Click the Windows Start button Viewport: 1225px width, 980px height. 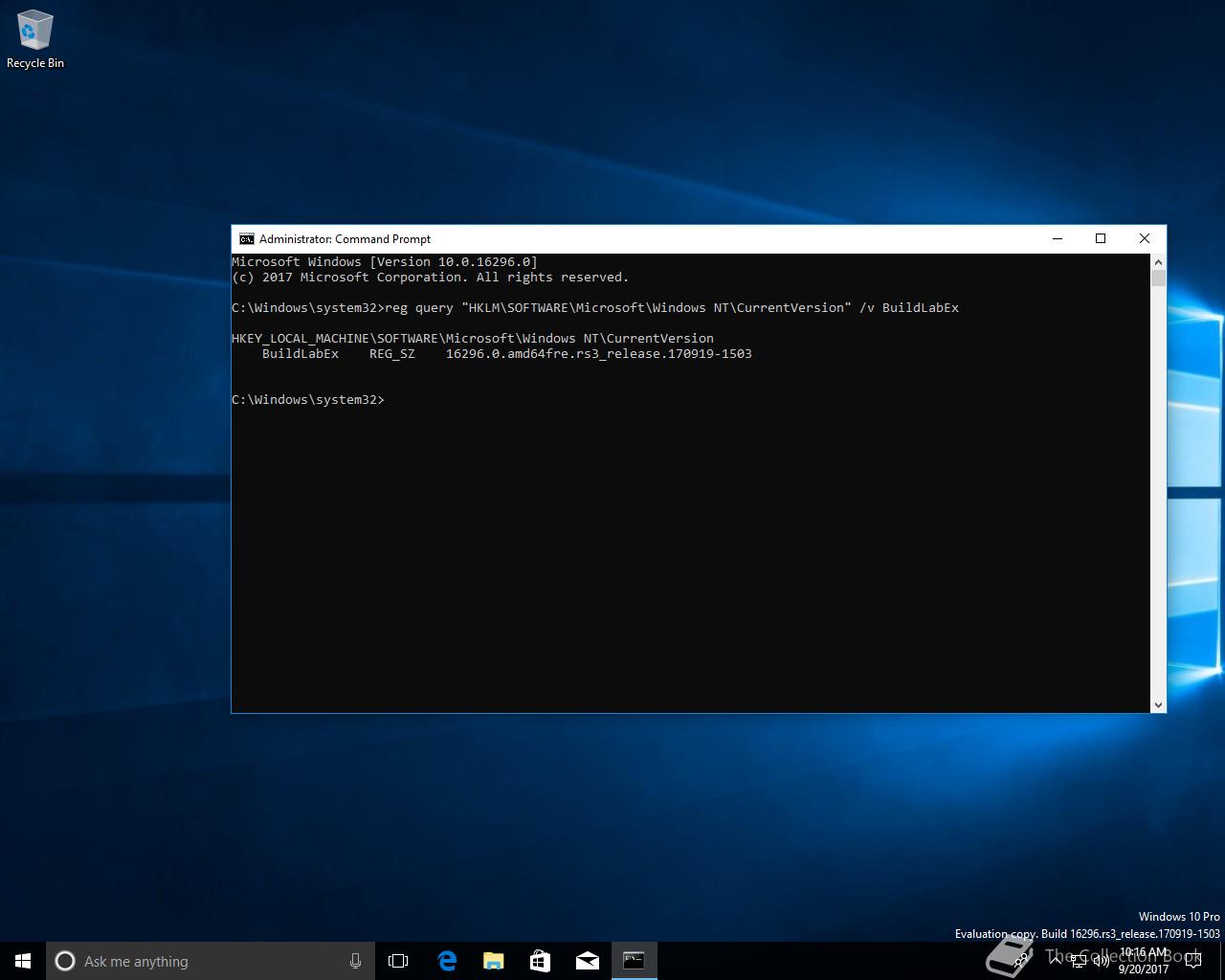[x=23, y=961]
